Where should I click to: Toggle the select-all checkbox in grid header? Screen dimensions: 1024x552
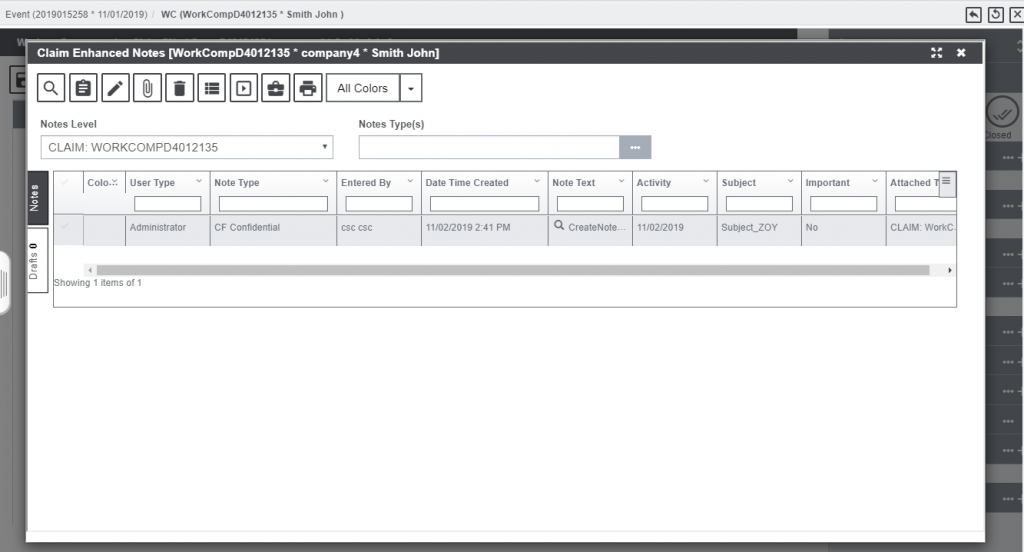(x=67, y=183)
